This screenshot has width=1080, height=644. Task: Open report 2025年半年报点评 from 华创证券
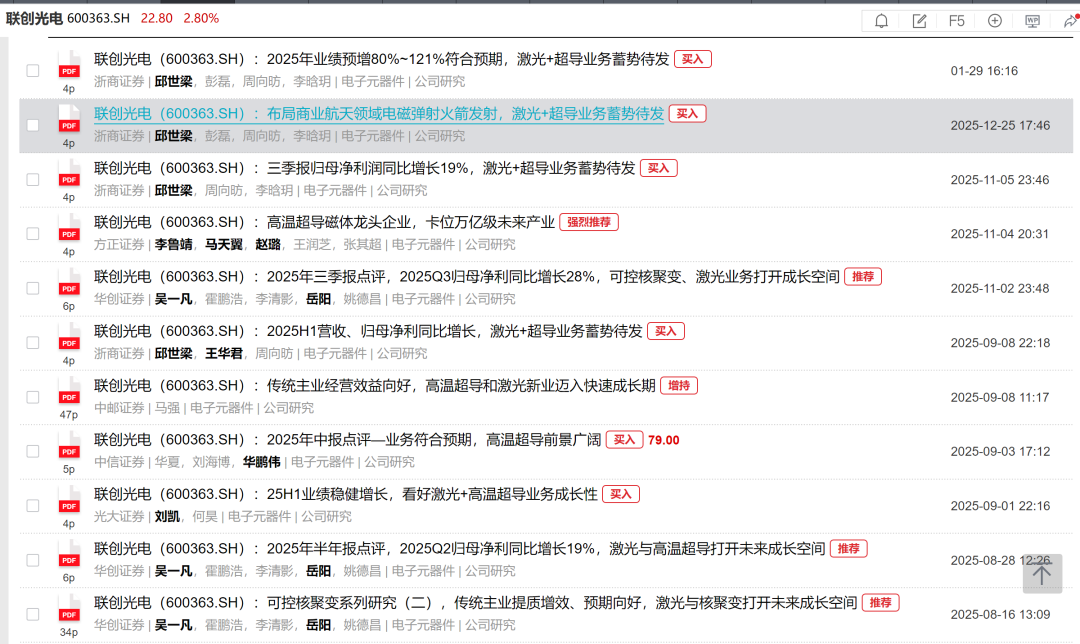pos(459,549)
